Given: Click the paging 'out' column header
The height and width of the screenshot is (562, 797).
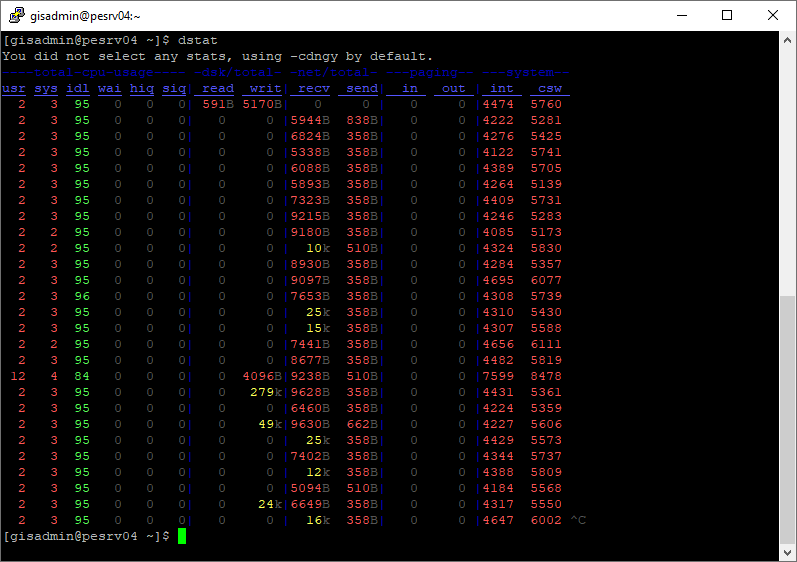Looking at the screenshot, I should 453,88.
